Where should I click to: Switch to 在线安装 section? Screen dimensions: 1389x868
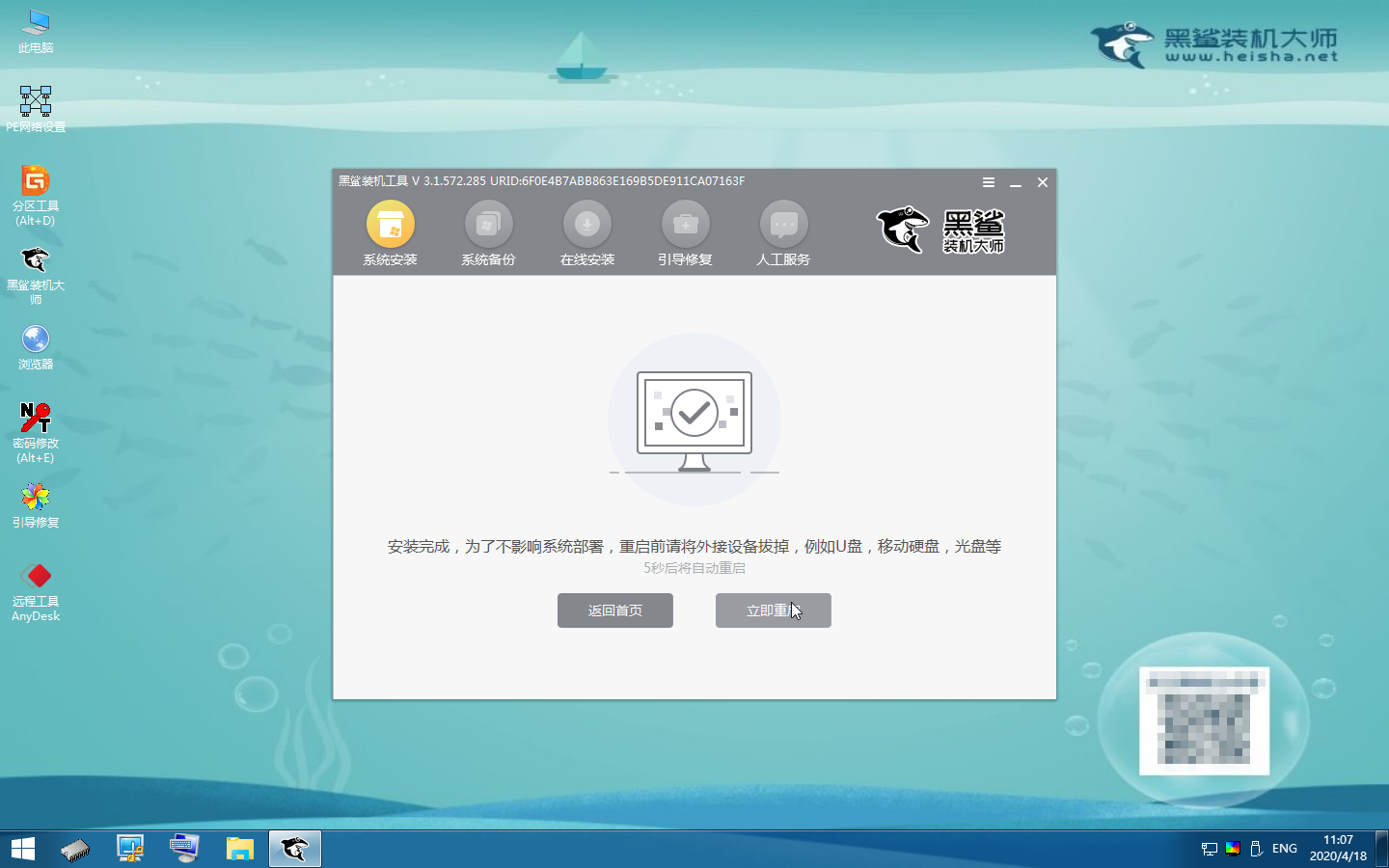click(586, 233)
